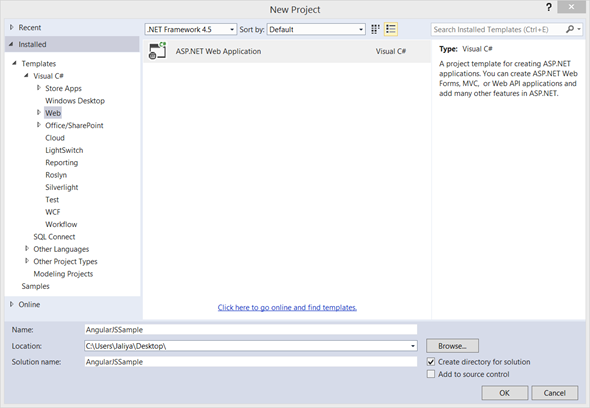This screenshot has height=408, width=590.
Task: Select the Workflow category
Action: [x=61, y=224]
